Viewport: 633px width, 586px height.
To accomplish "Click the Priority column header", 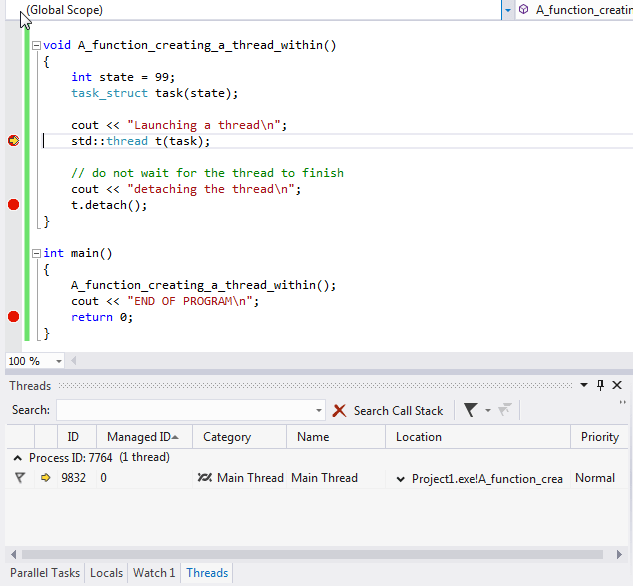I will tap(599, 437).
